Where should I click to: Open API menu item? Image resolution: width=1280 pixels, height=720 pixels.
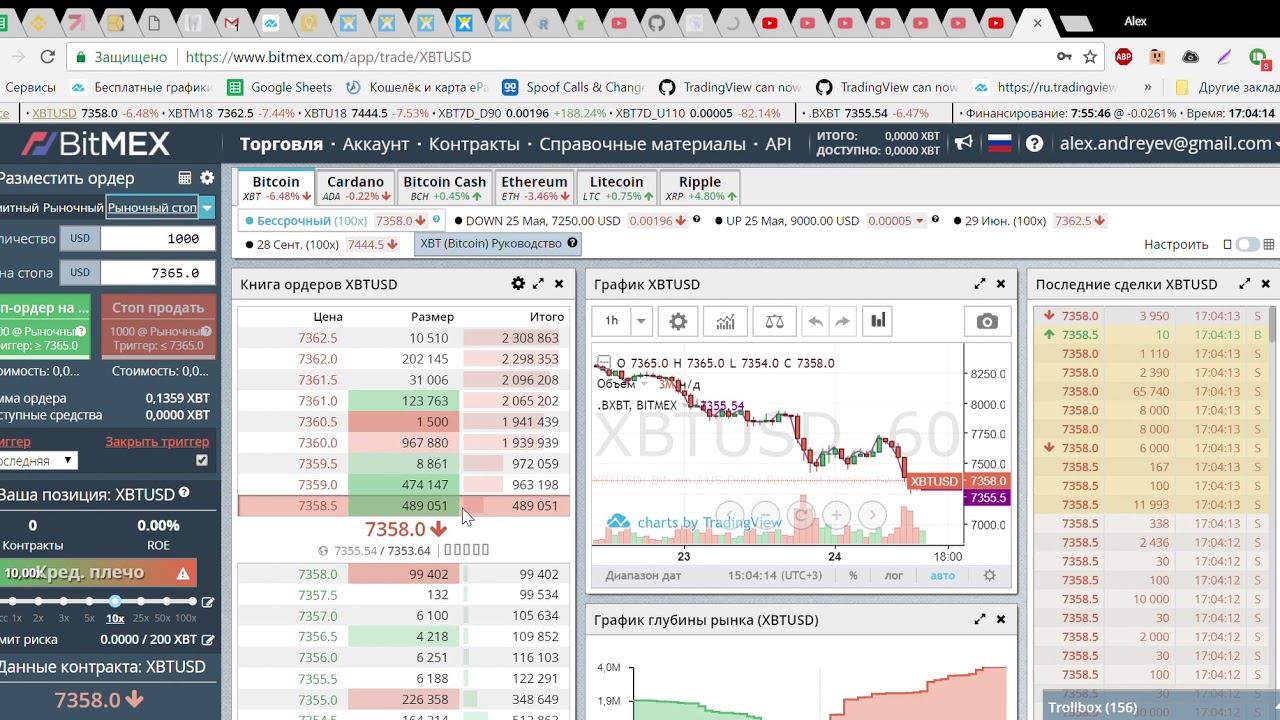[778, 144]
